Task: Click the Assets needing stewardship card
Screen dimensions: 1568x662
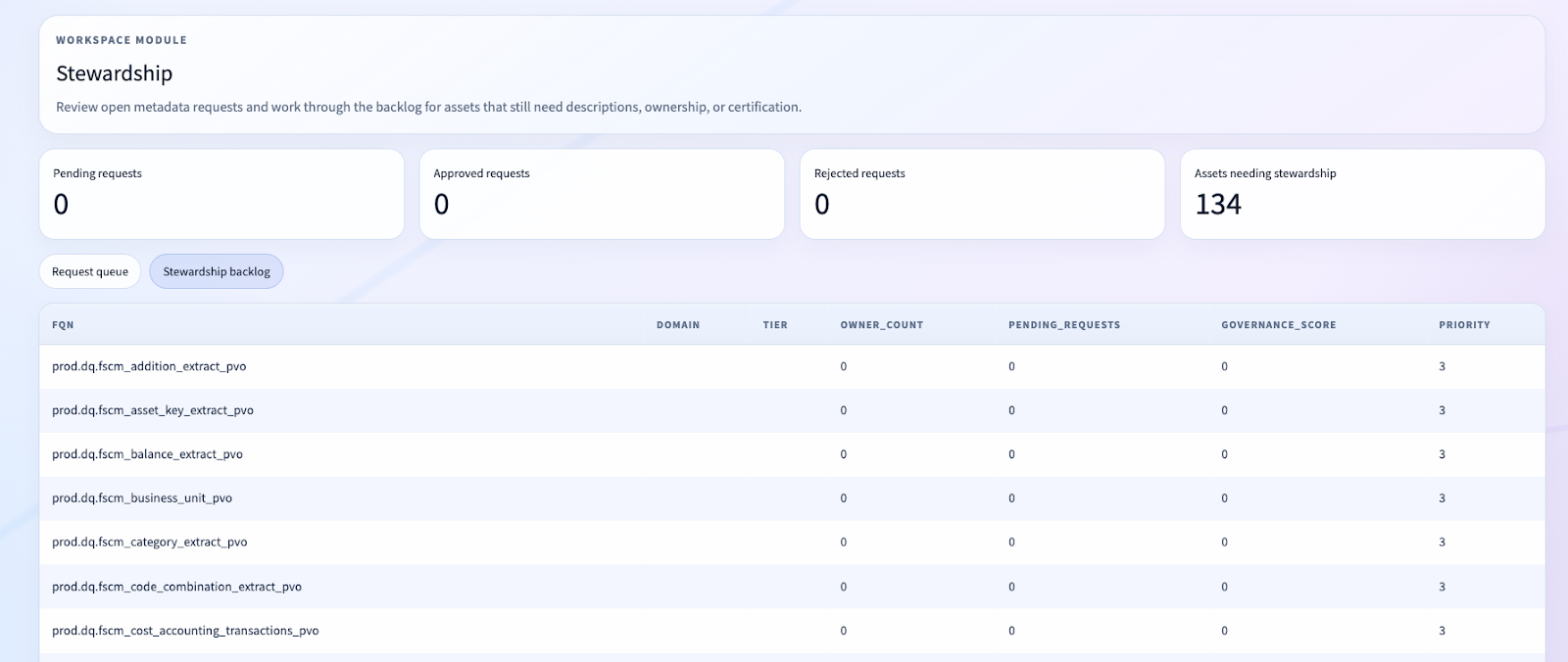Action: point(1362,194)
